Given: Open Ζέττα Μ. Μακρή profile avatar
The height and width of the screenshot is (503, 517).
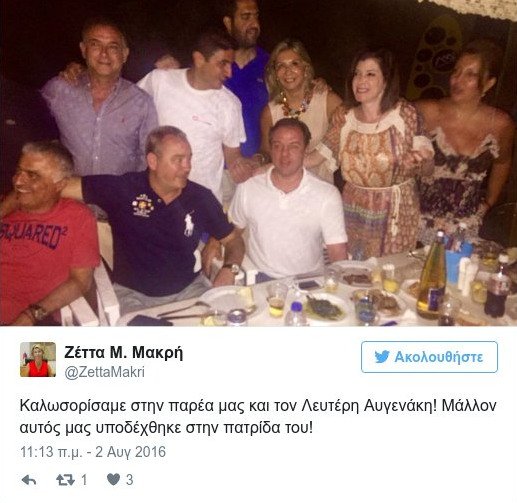Looking at the screenshot, I should point(38,359).
